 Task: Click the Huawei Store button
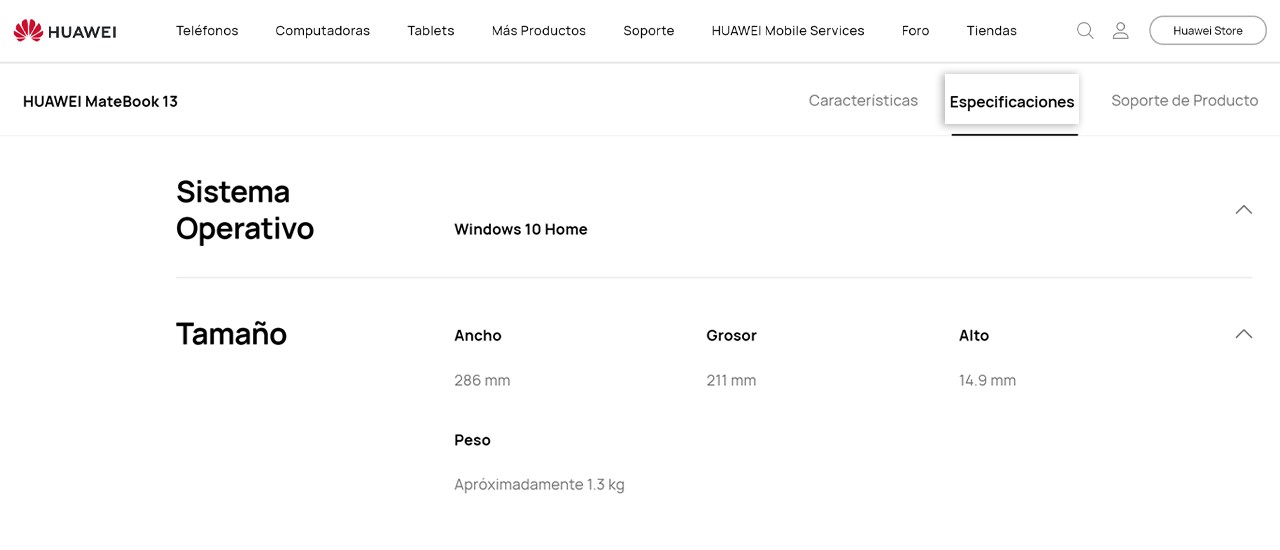[x=1208, y=31]
